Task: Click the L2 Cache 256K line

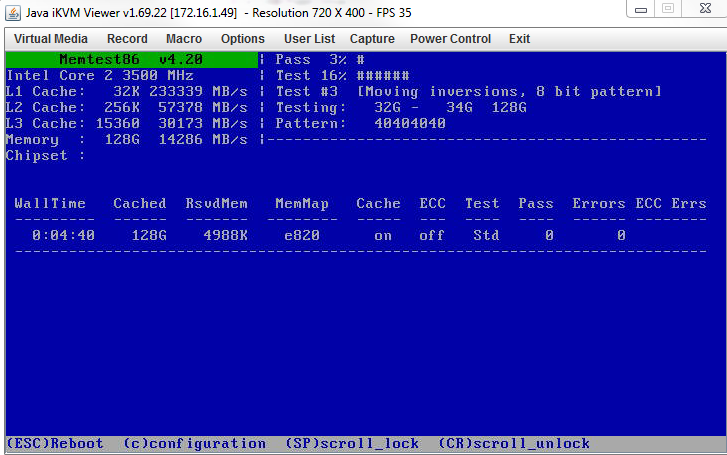Action: pos(127,108)
